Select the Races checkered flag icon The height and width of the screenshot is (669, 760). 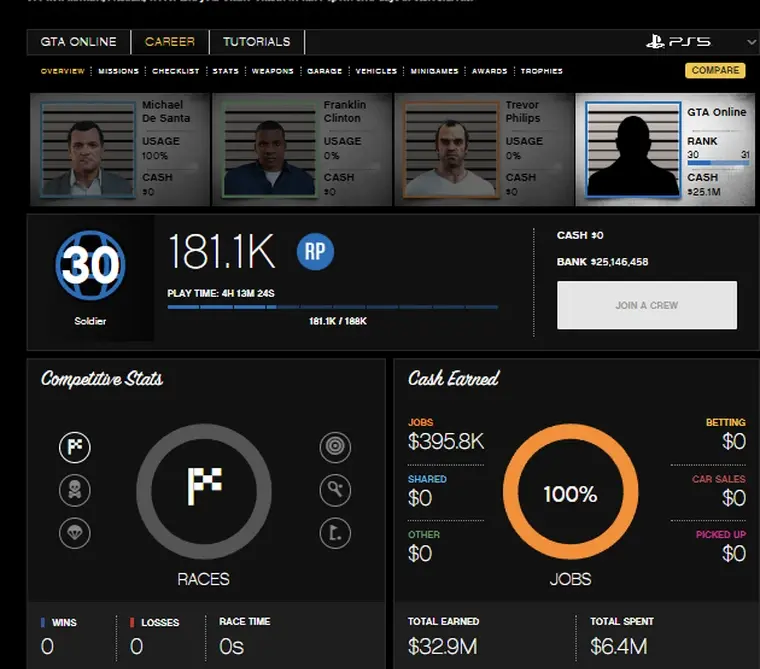75,448
